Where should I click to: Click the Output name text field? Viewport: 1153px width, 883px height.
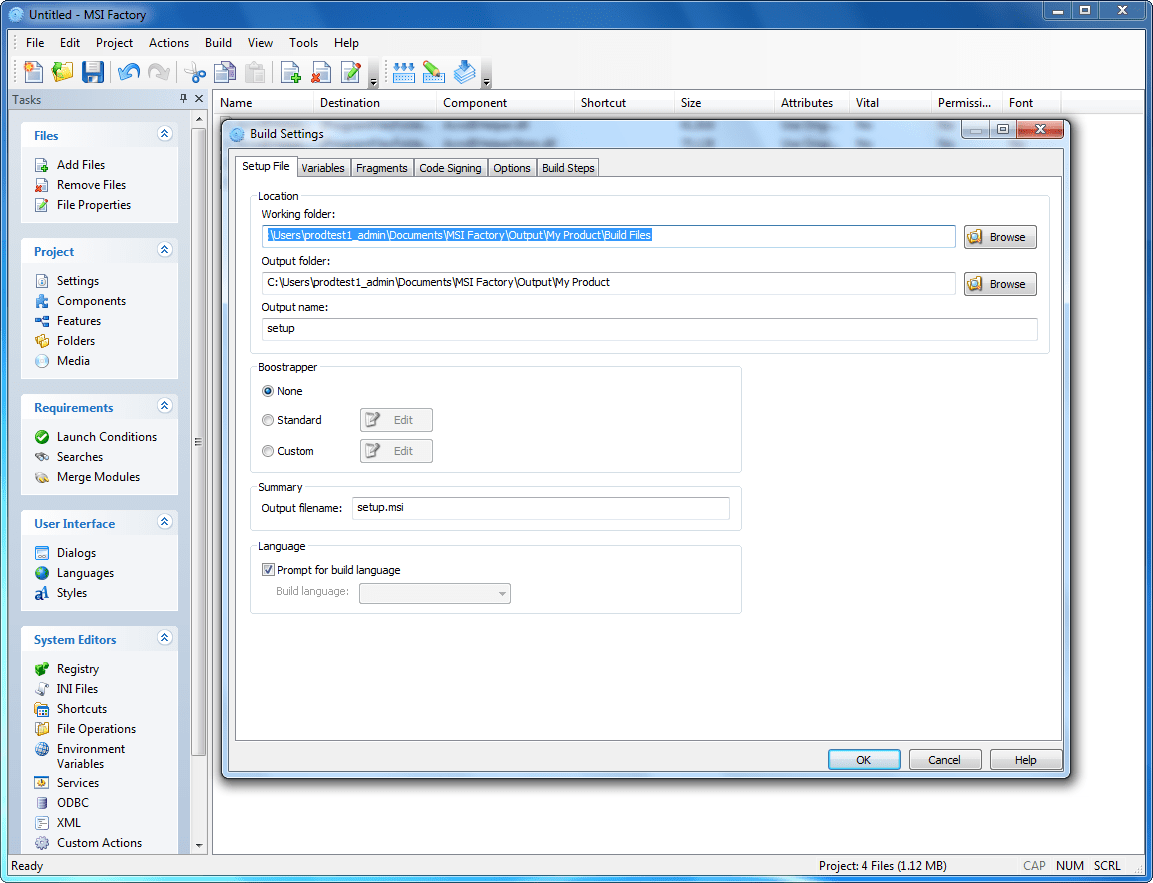tap(648, 329)
